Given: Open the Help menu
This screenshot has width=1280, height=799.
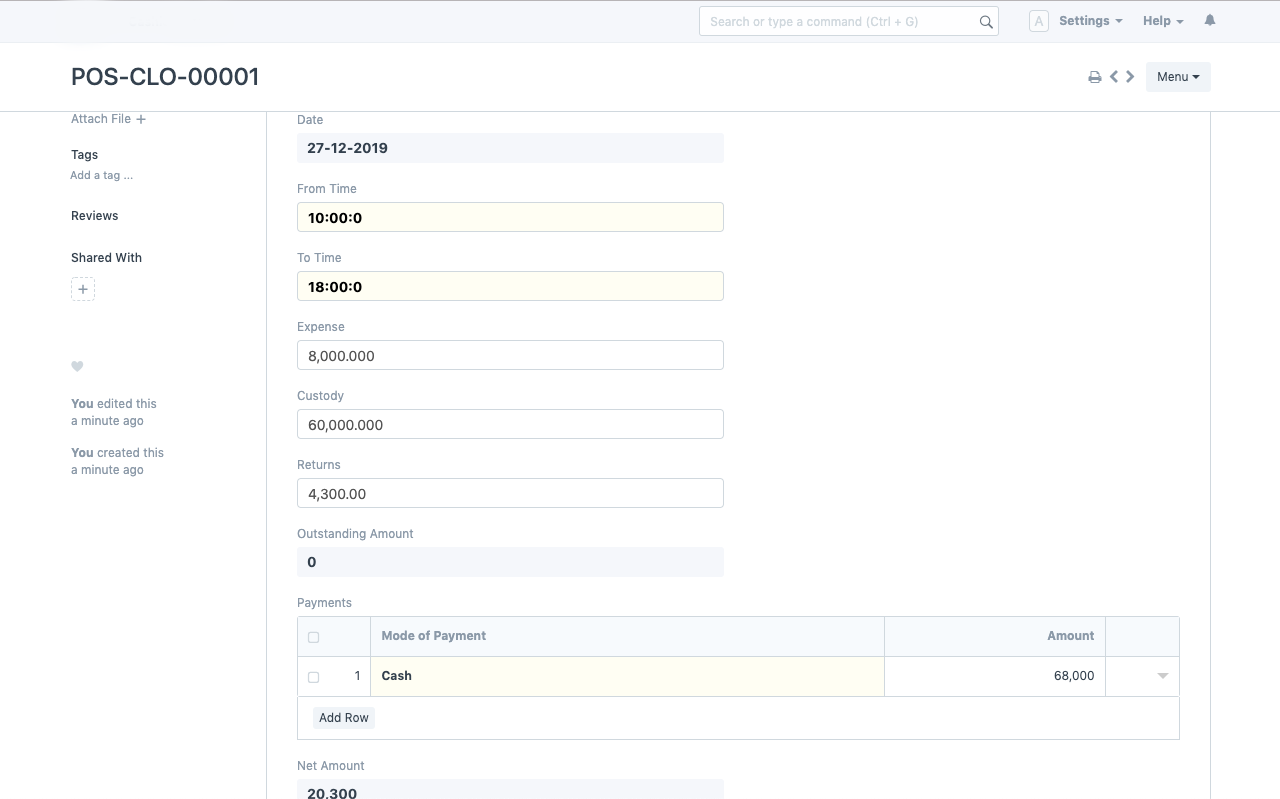Looking at the screenshot, I should [x=1162, y=21].
